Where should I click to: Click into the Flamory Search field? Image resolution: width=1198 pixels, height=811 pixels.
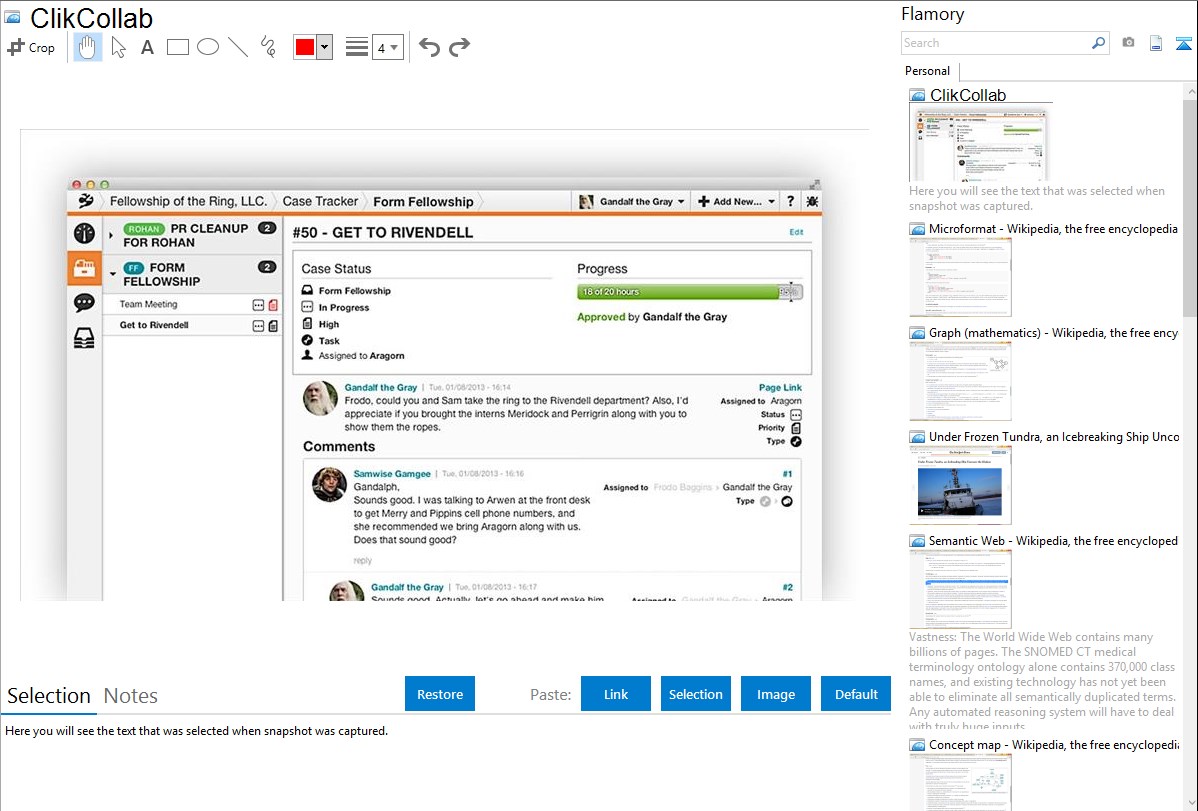click(x=996, y=43)
